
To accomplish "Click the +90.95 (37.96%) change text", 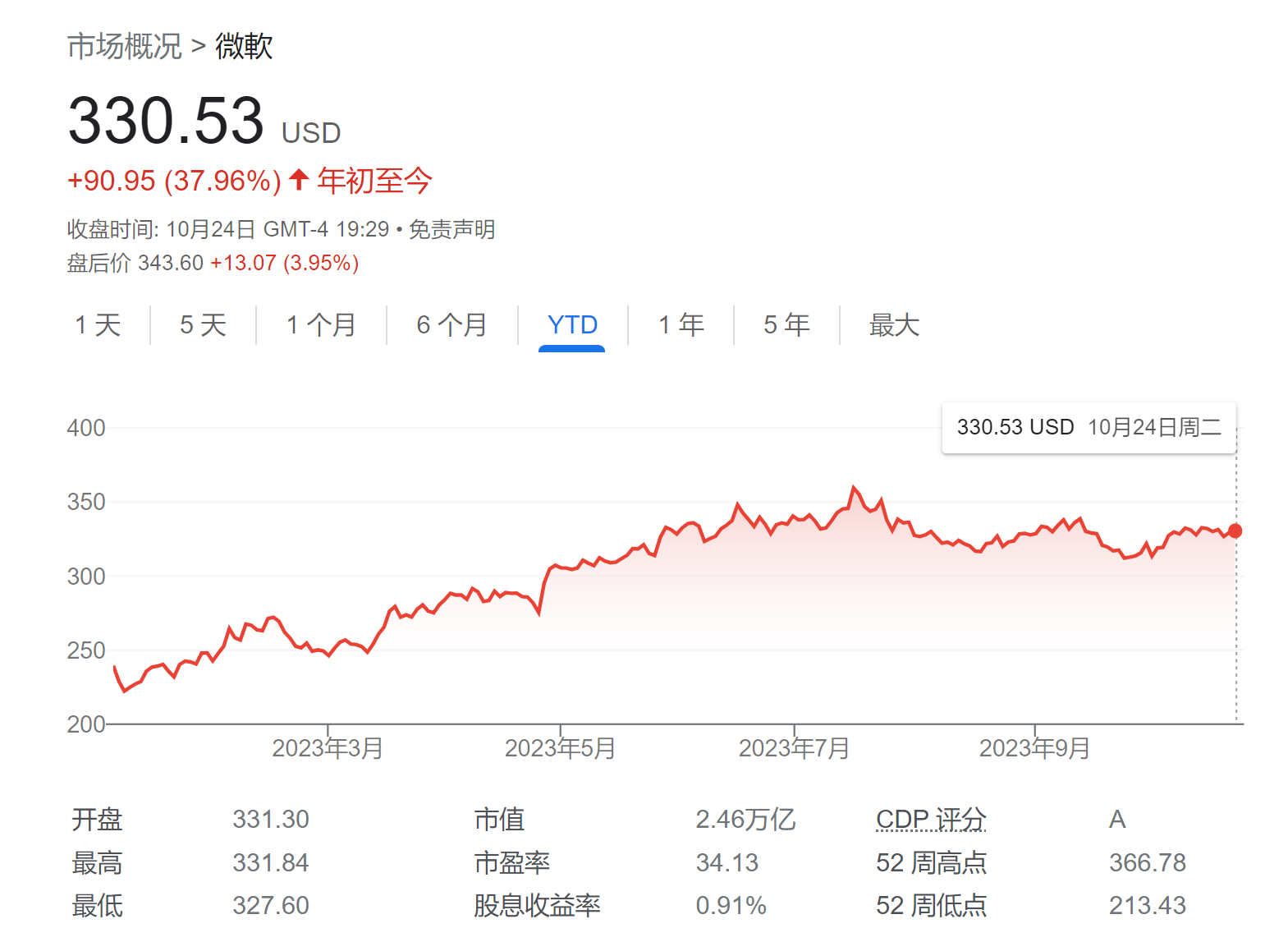I will [174, 181].
